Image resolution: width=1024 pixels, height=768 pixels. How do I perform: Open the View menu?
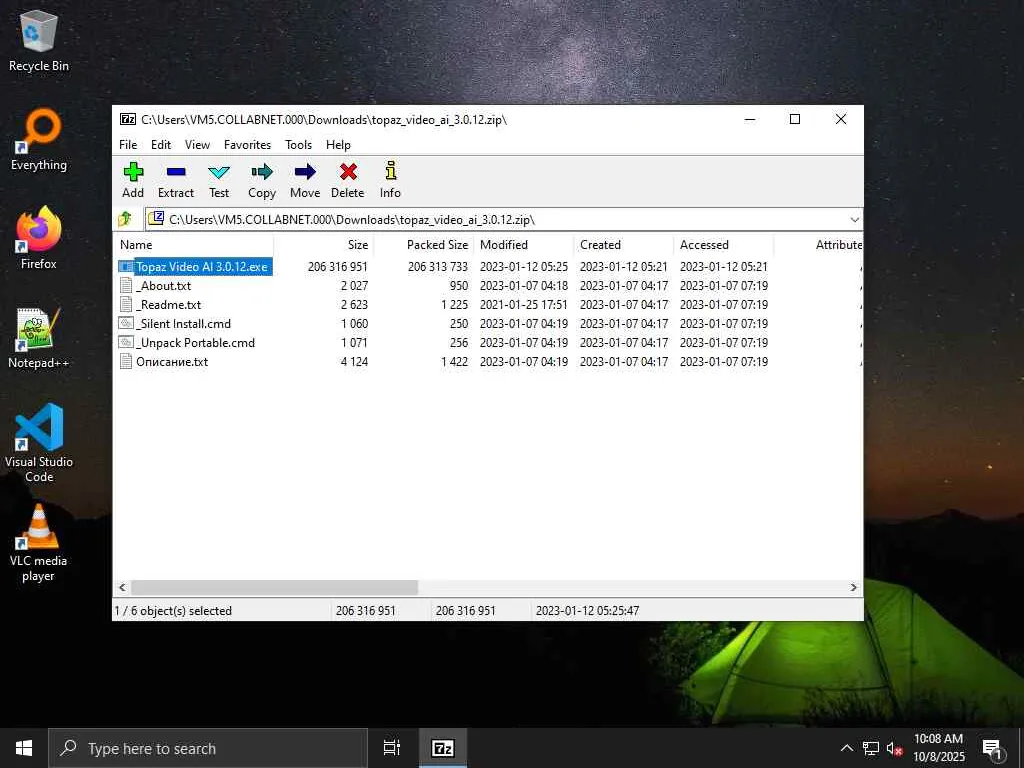[197, 144]
